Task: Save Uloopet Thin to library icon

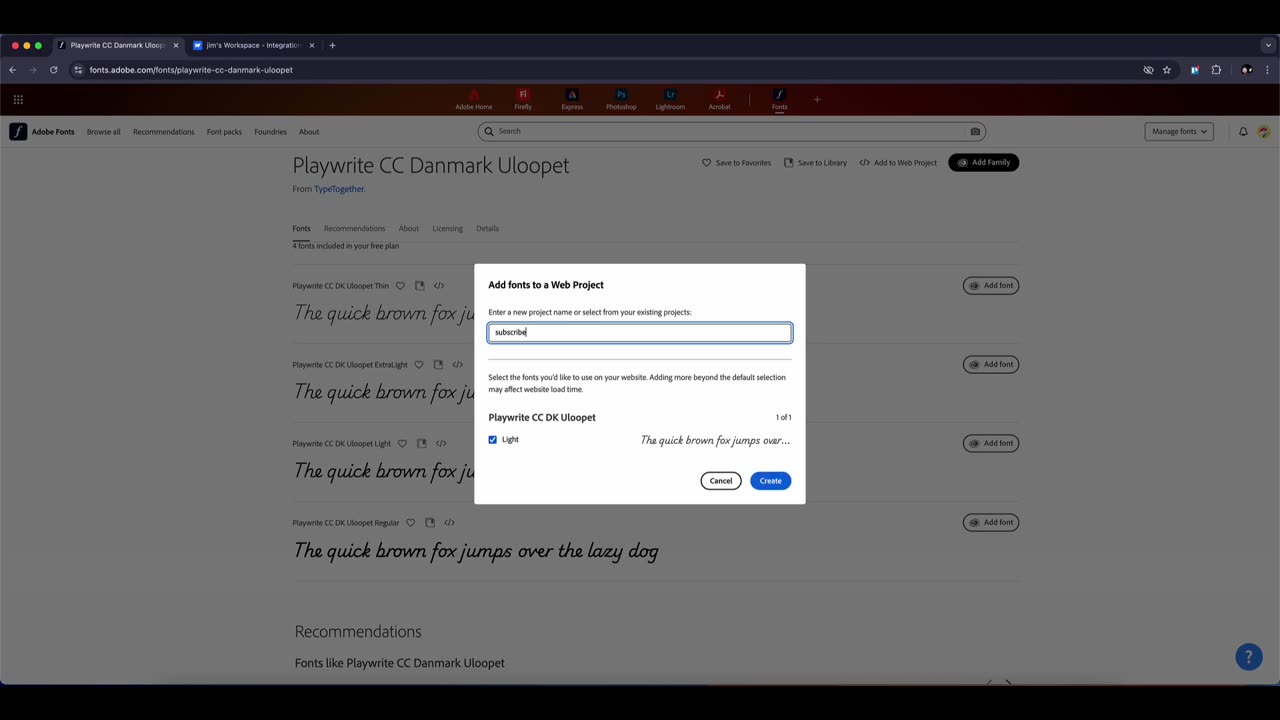Action: coord(420,286)
